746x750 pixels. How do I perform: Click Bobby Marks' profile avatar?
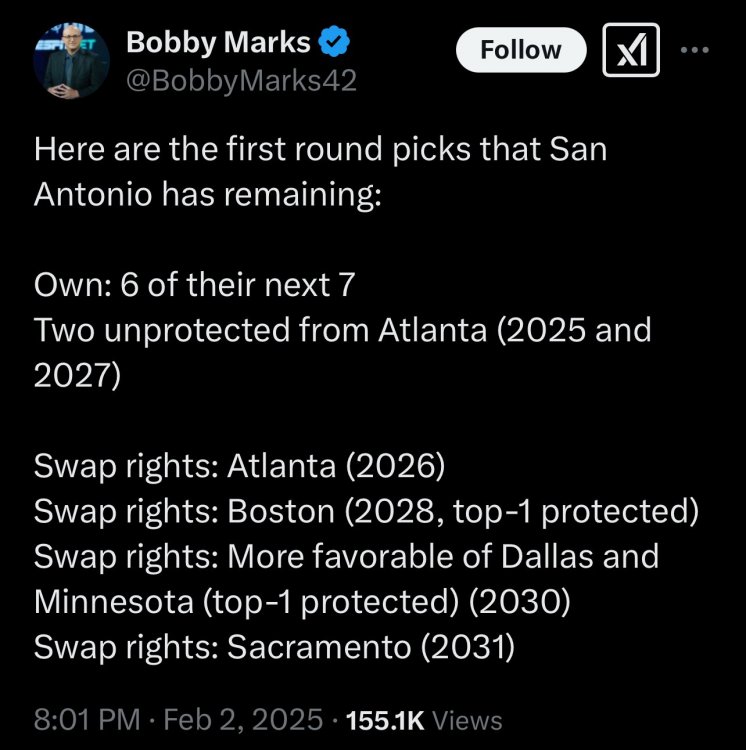pyautogui.click(x=69, y=62)
